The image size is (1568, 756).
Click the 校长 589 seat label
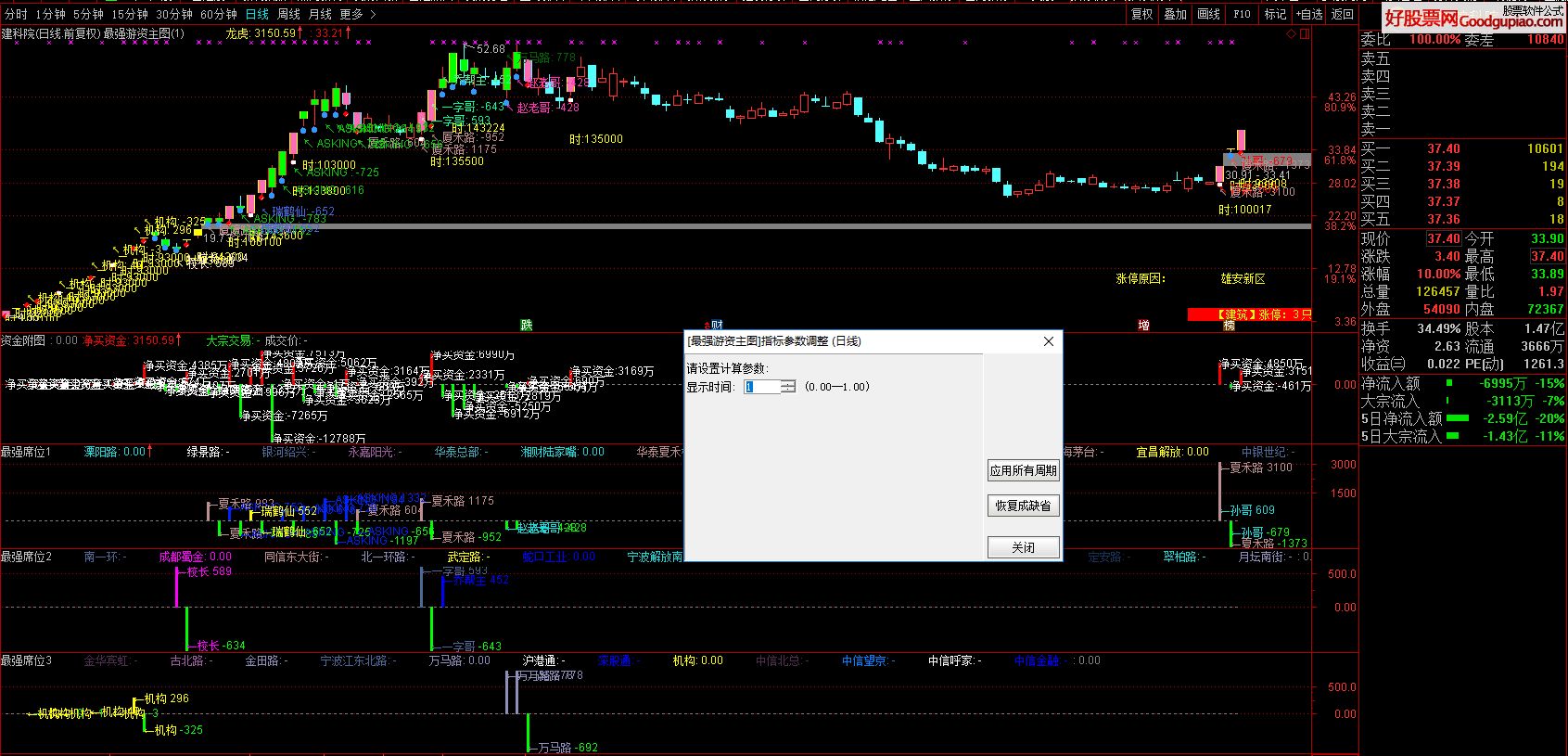pyautogui.click(x=210, y=571)
